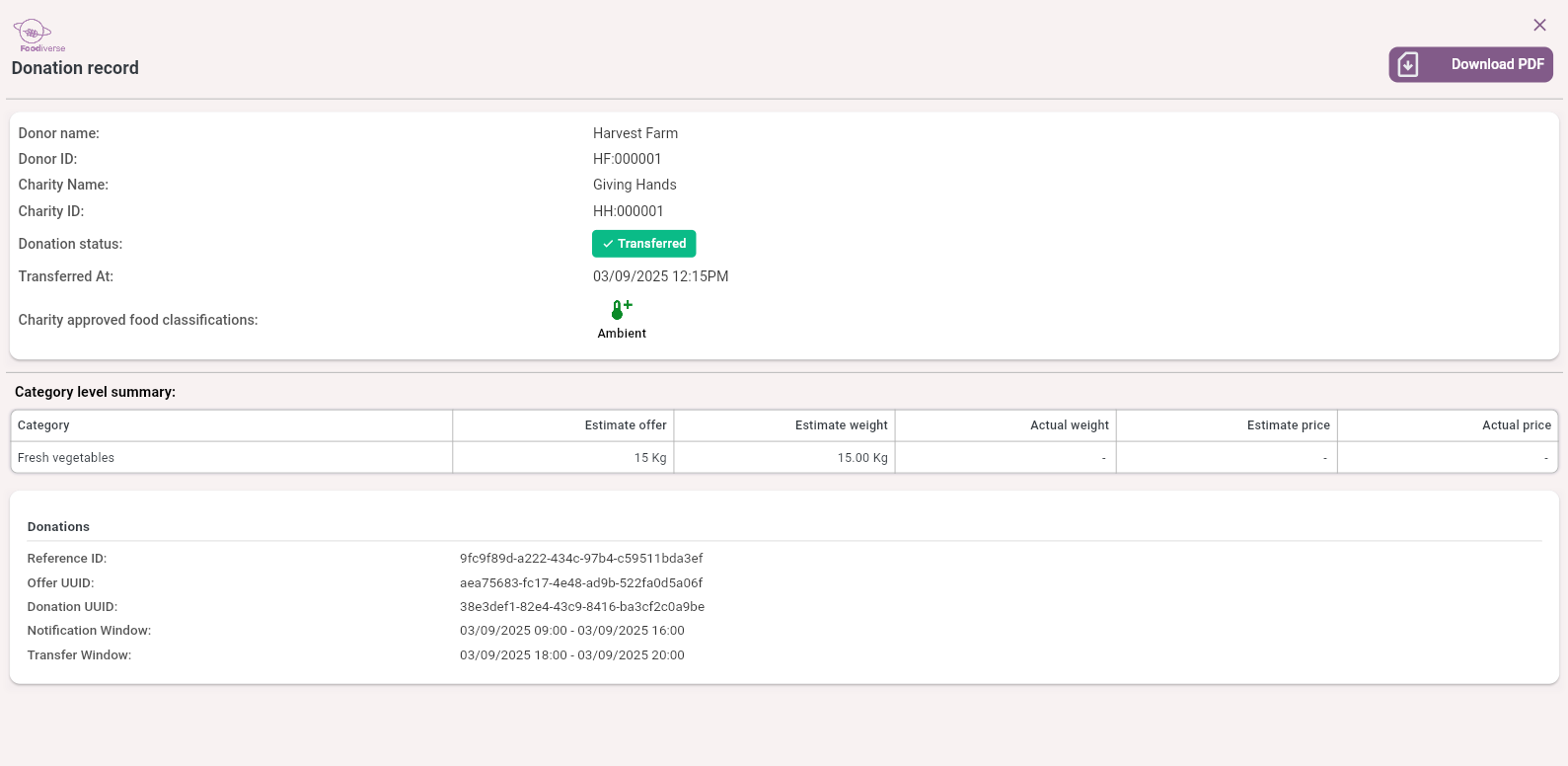This screenshot has height=766, width=1568.
Task: Click the Fresh vegetables row
Action: click(x=66, y=458)
